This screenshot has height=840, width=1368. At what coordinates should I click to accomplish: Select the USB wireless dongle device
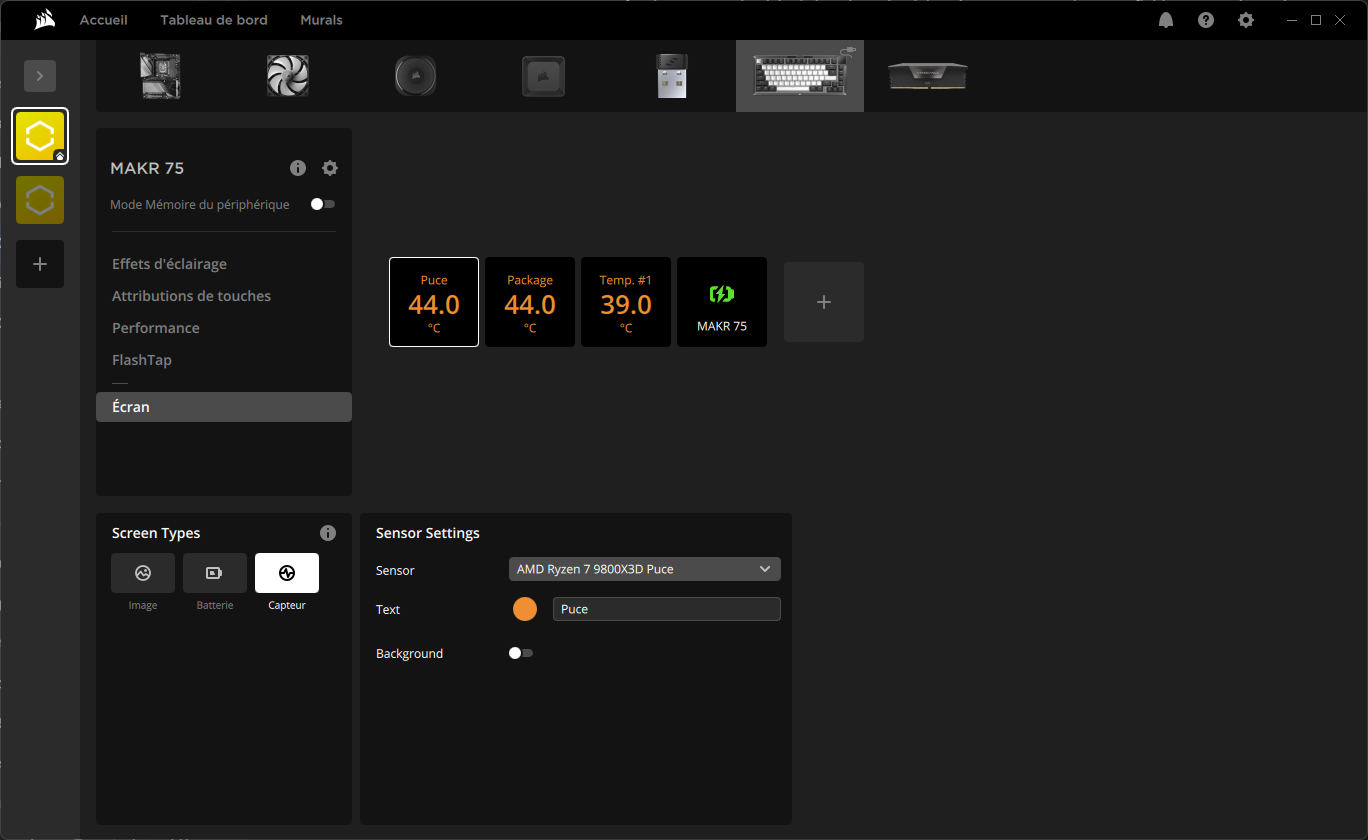(x=672, y=76)
